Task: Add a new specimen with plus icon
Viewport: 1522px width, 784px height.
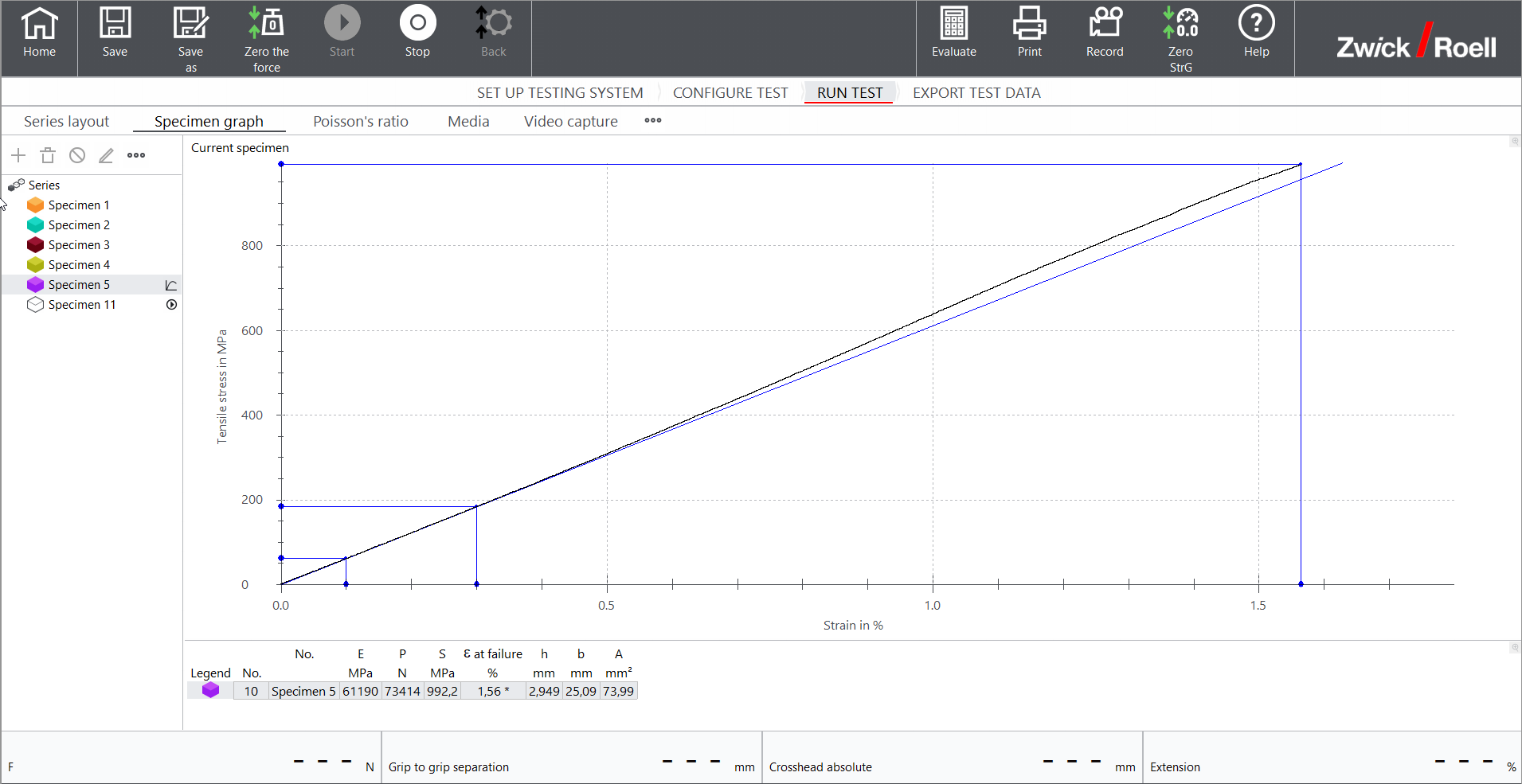Action: 18,155
